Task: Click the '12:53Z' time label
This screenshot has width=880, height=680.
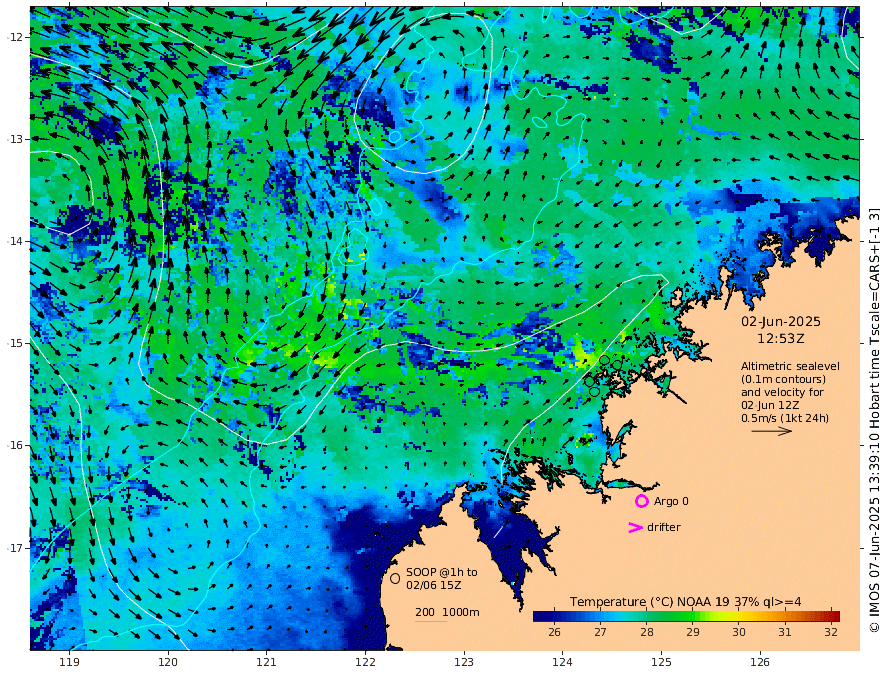Action: 781,339
